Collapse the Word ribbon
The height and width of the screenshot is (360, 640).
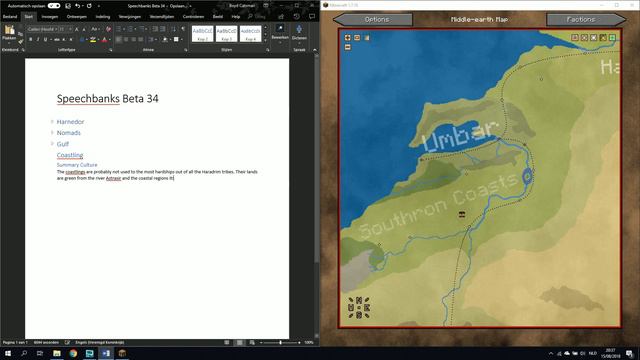pyautogui.click(x=315, y=50)
